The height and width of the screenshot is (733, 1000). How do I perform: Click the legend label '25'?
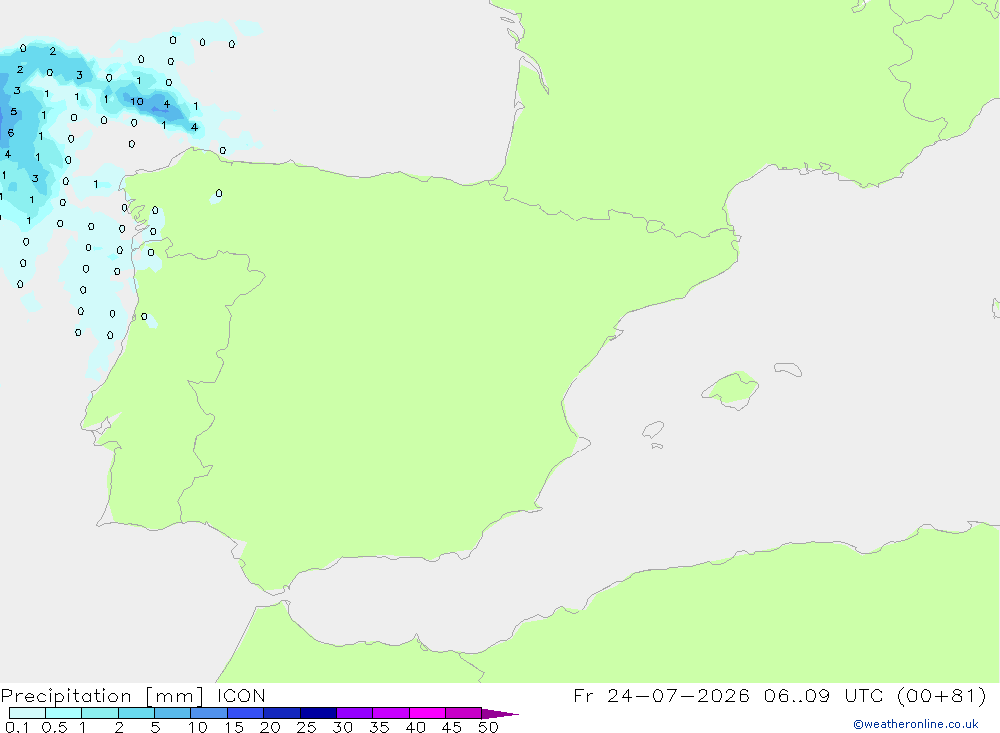point(307,727)
